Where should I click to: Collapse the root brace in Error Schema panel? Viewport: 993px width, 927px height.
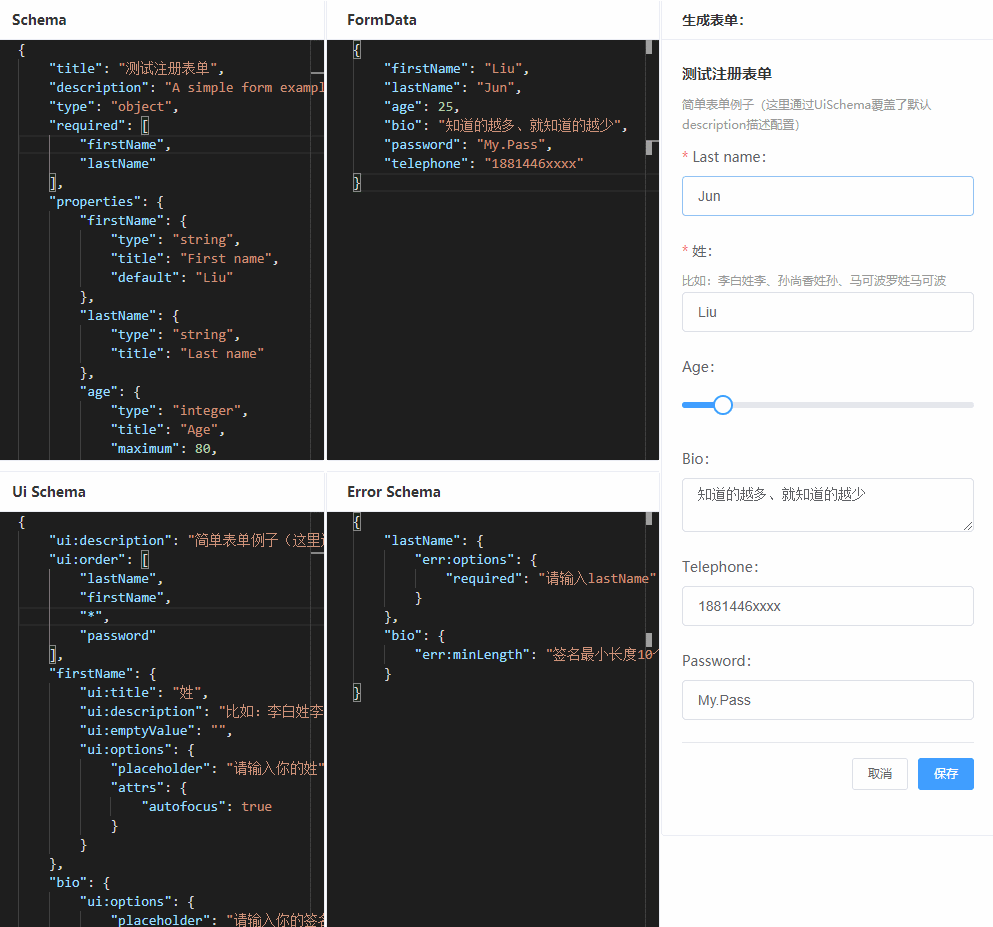point(357,521)
